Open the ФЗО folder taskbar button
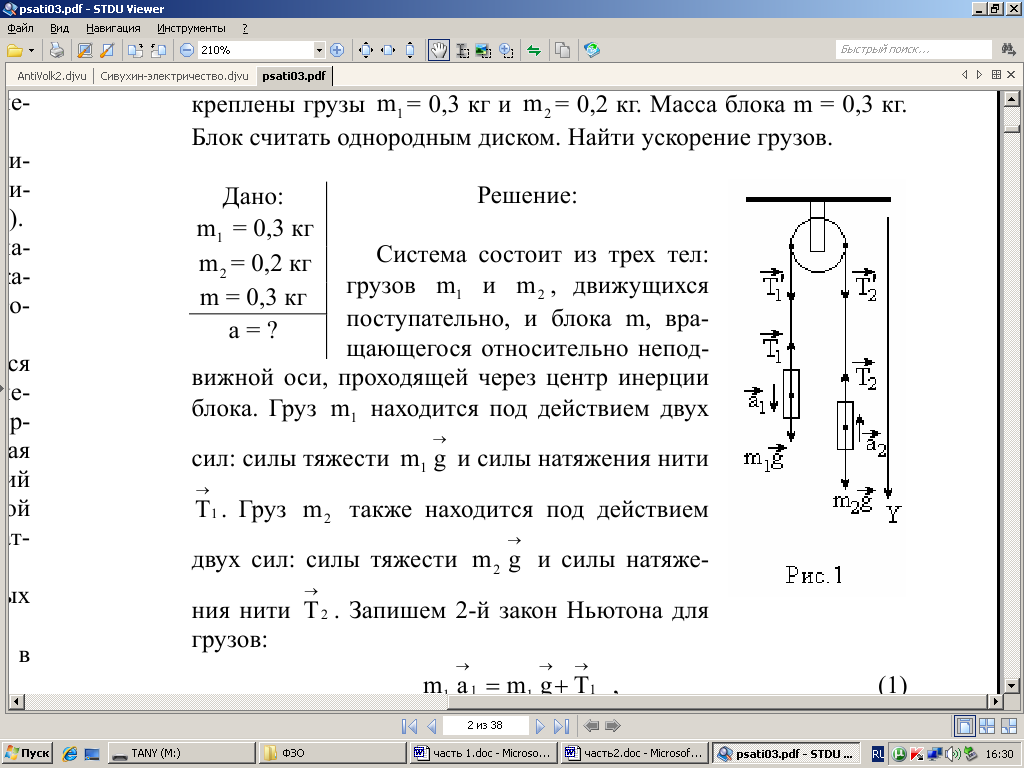 tap(333, 753)
